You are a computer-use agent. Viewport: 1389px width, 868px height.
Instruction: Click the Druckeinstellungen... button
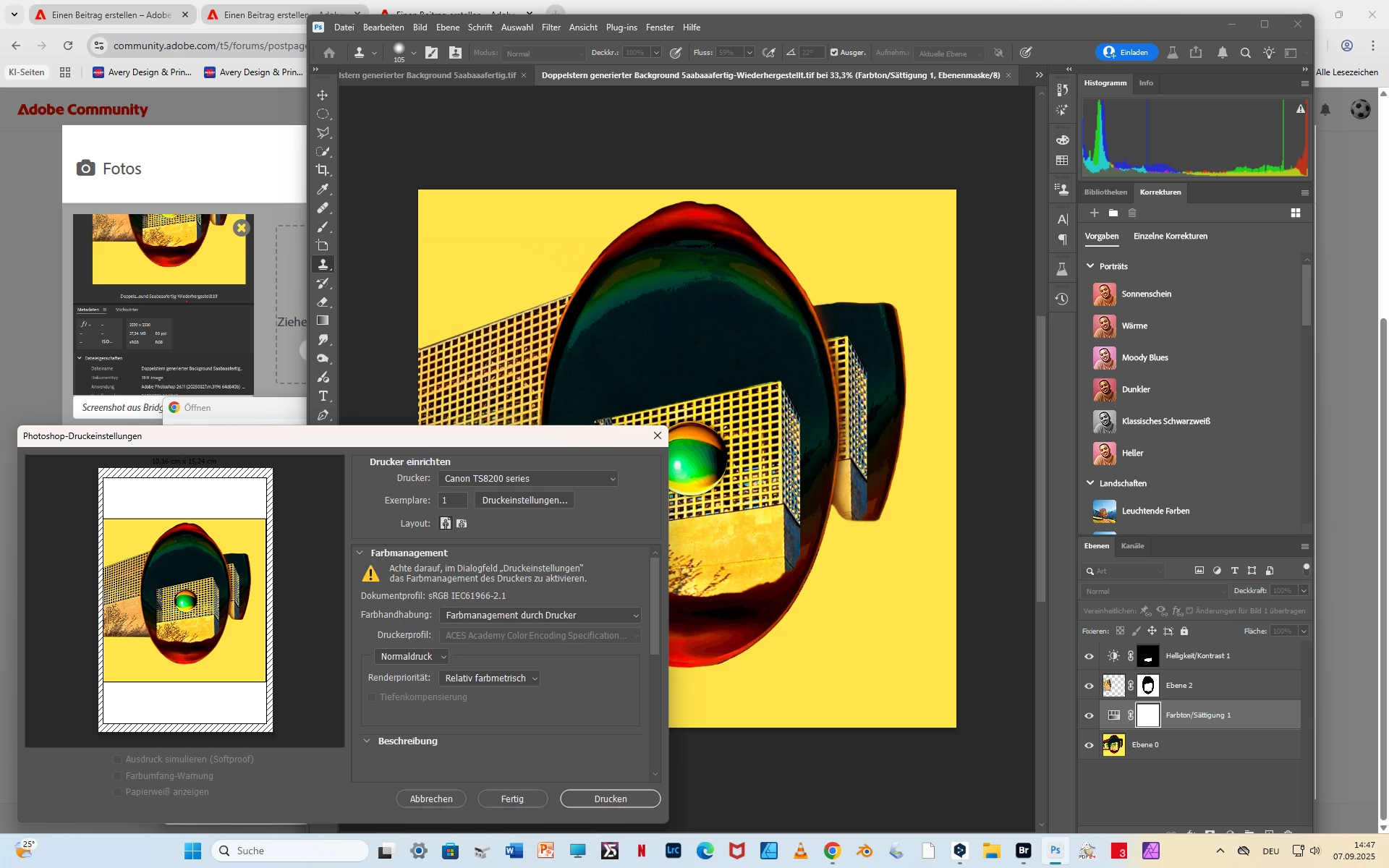pos(524,501)
